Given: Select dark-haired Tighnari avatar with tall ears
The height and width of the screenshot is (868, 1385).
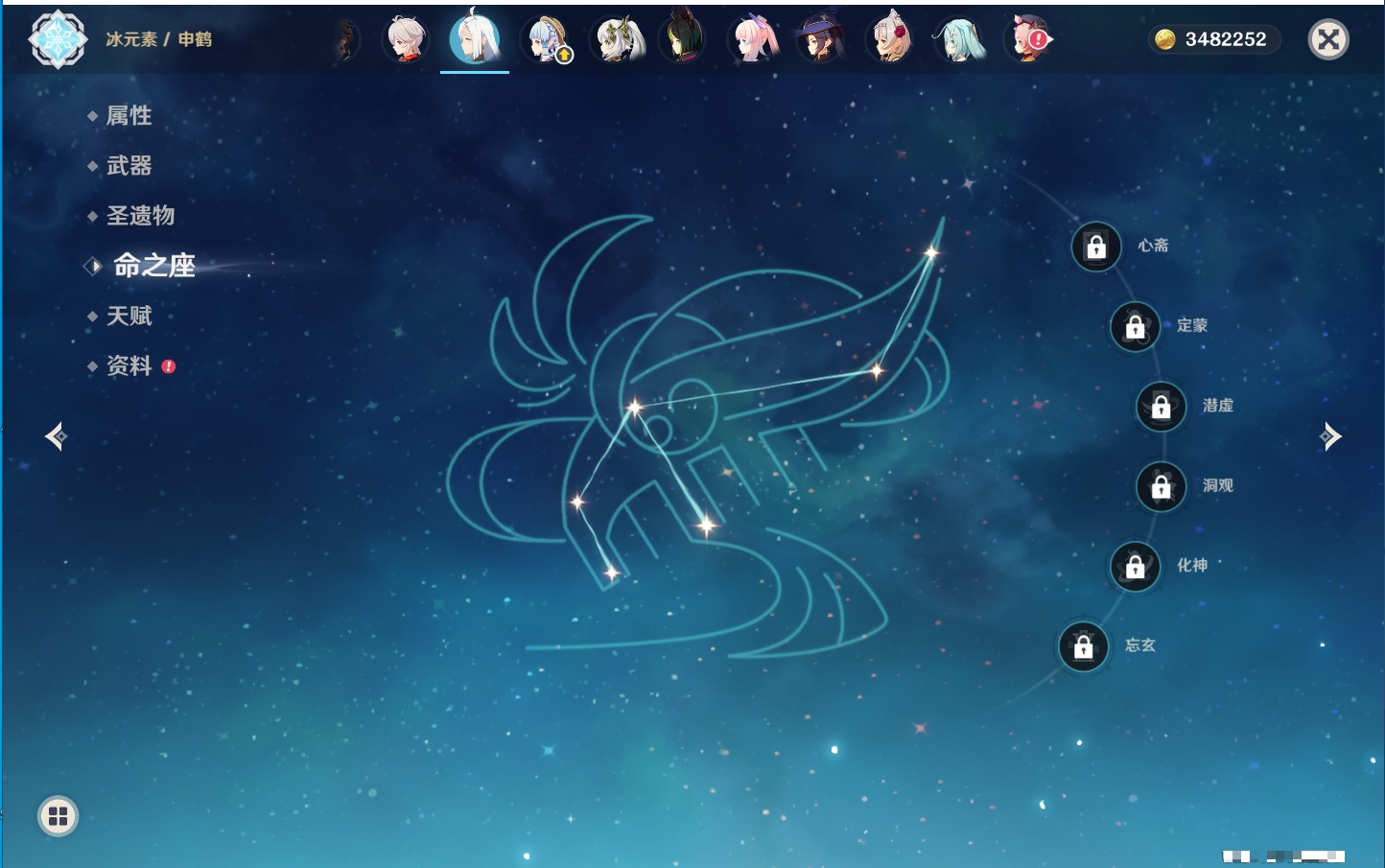Looking at the screenshot, I should point(684,38).
